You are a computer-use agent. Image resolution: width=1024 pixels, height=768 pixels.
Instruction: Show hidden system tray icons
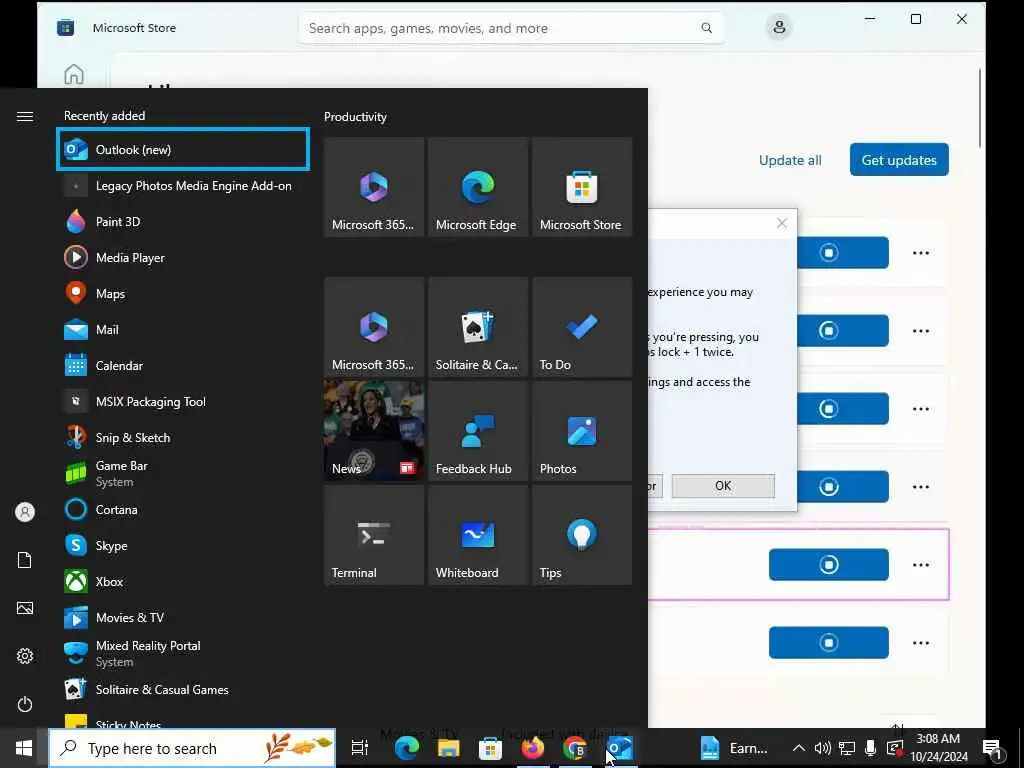(798, 748)
